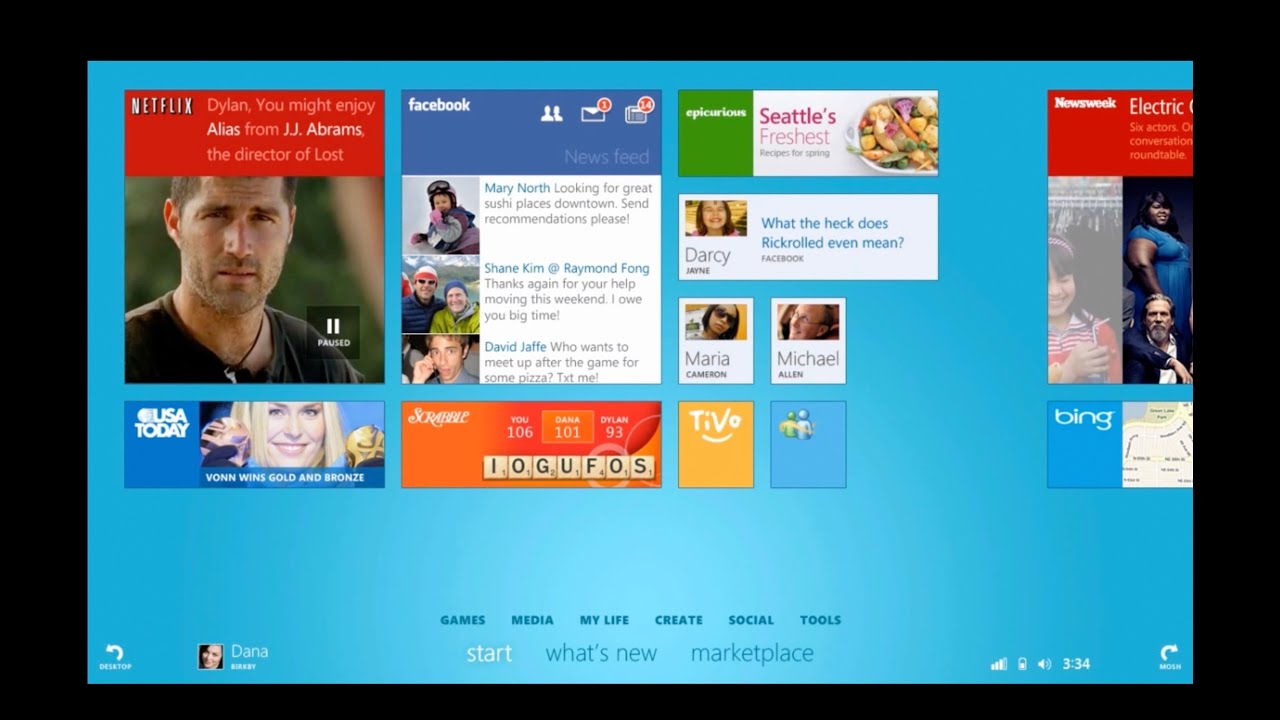This screenshot has width=1280, height=720.
Task: Open the Tools category
Action: 820,620
